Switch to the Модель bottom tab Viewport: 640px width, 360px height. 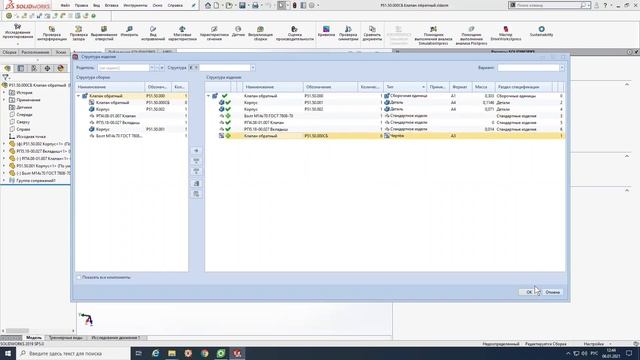[x=34, y=338]
